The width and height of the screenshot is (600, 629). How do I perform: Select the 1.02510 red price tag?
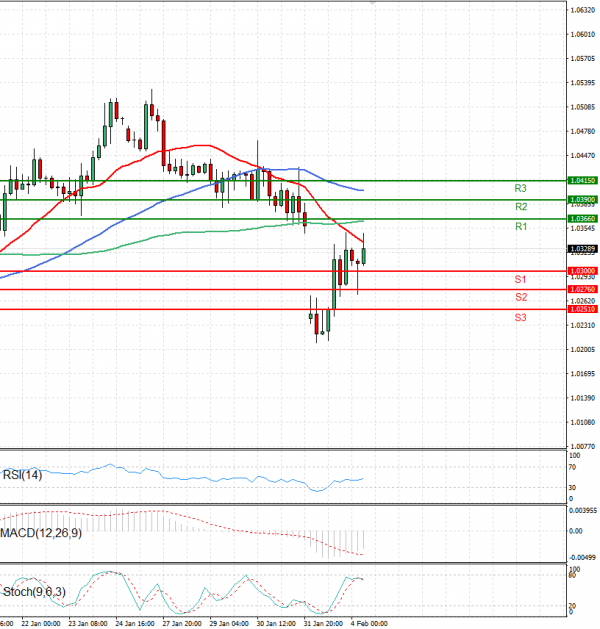(x=583, y=309)
